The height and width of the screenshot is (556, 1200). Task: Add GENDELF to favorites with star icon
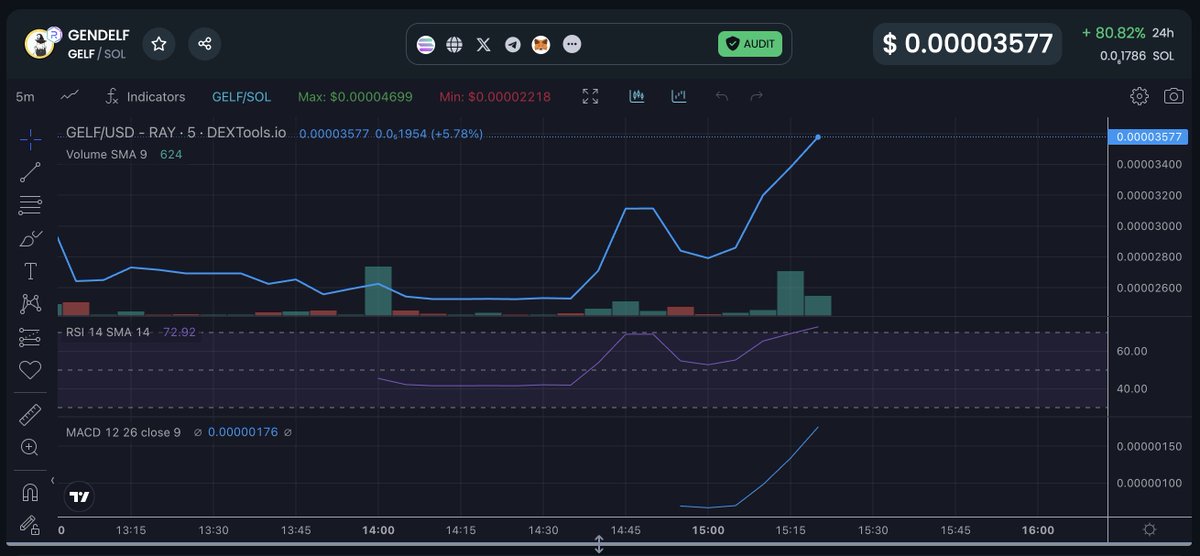pos(159,44)
